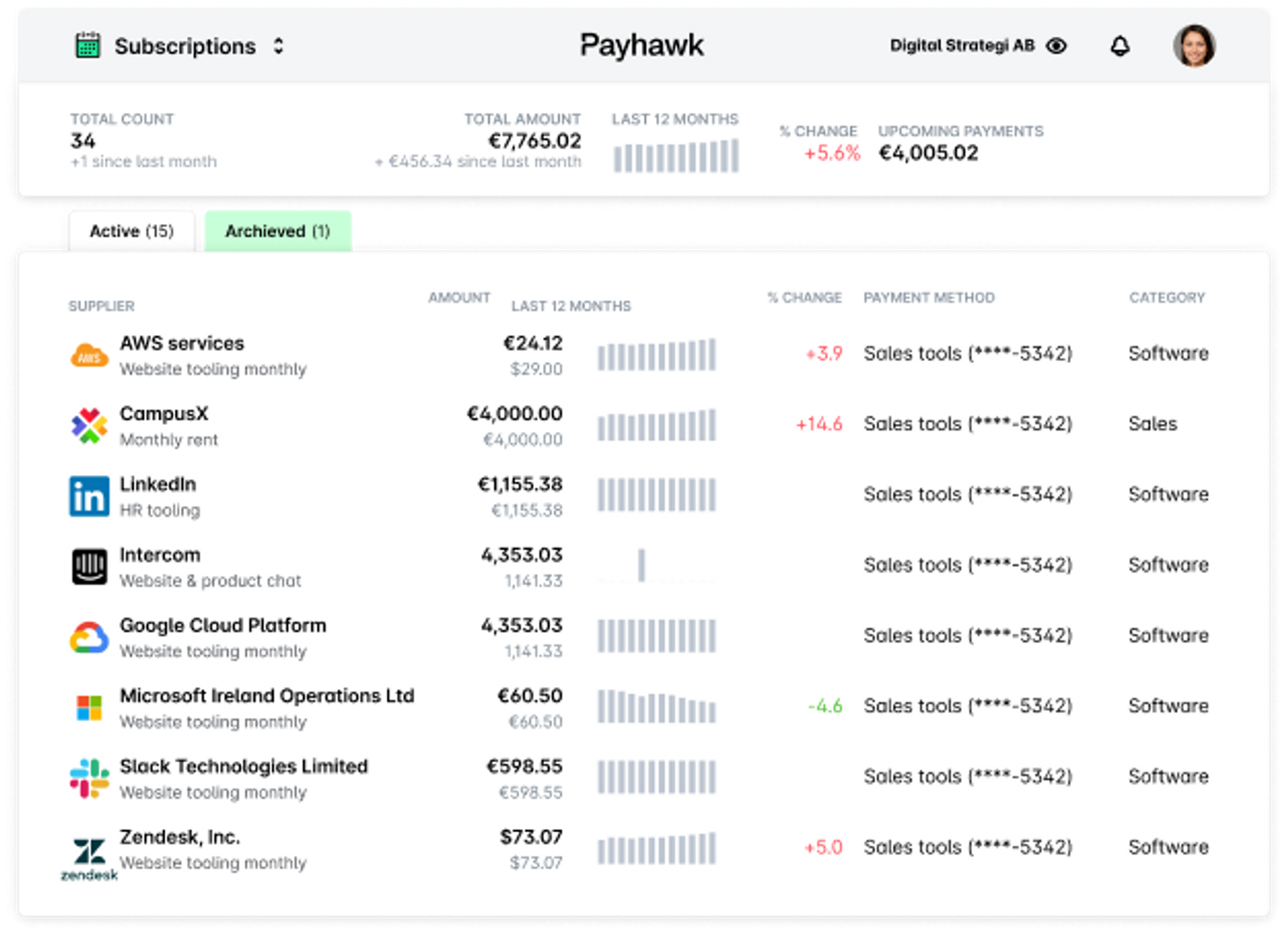Click the +5.6% summary change value
Viewport: 1288px width, 934px height.
(832, 153)
